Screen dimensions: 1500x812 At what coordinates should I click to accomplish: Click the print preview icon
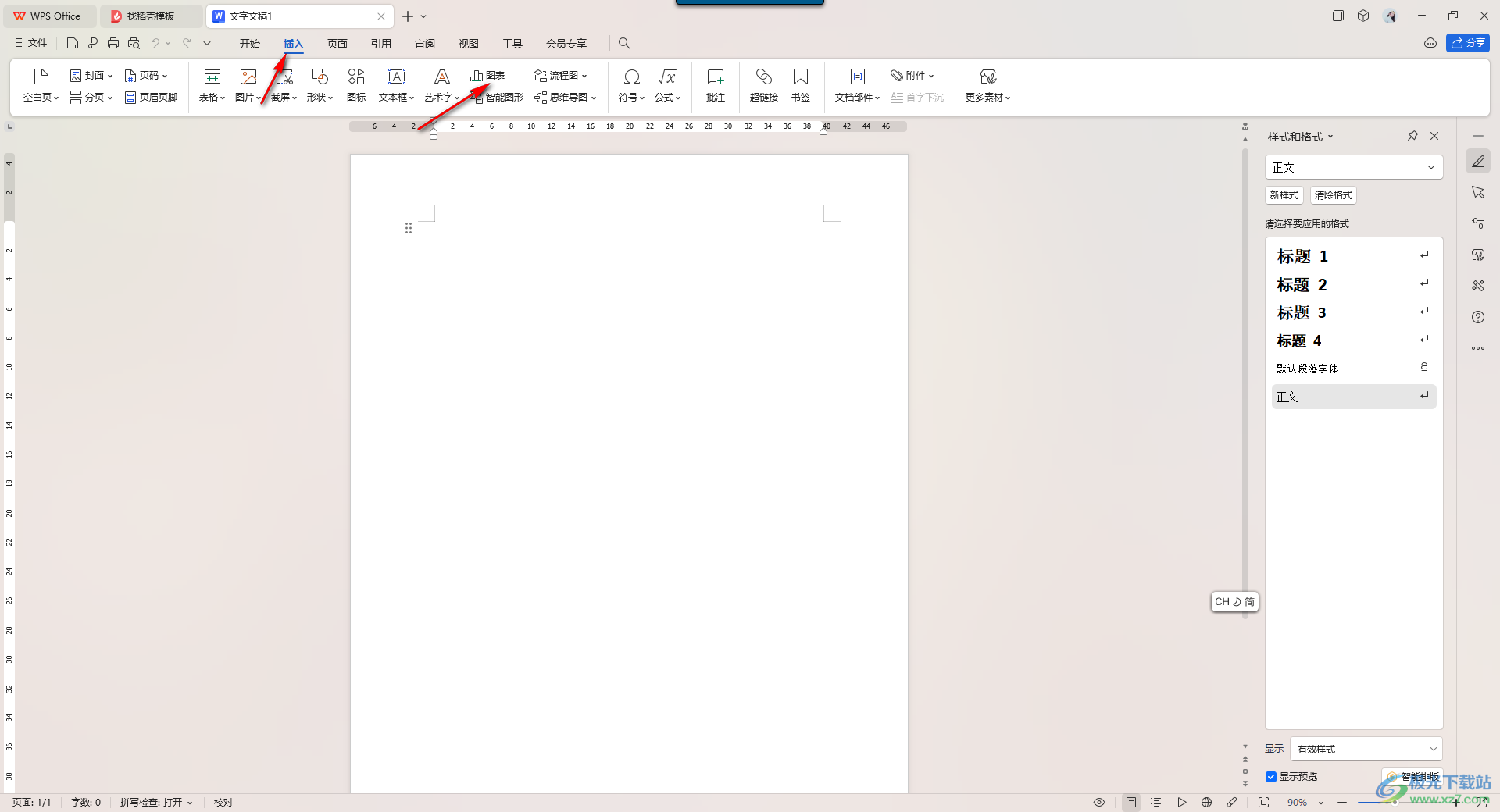tap(134, 44)
